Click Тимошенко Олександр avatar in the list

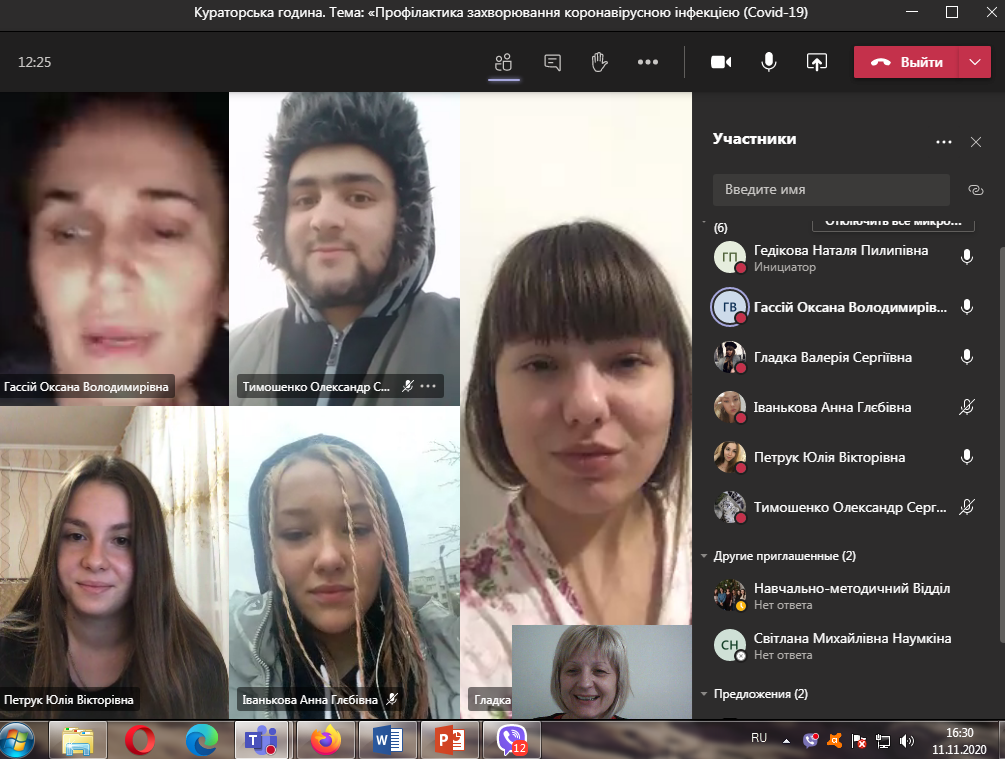click(730, 507)
